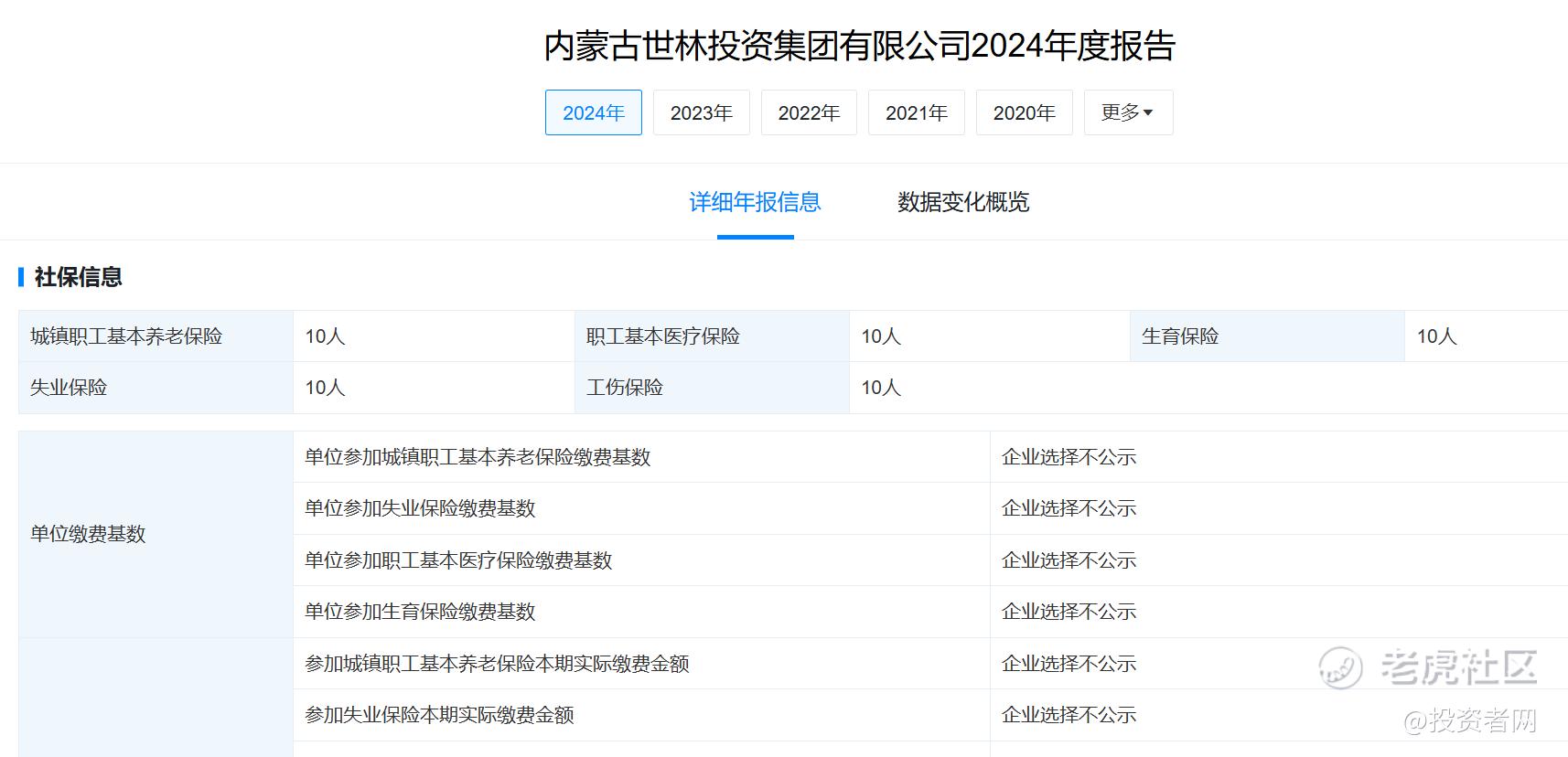Image resolution: width=1568 pixels, height=757 pixels.
Task: Click the 社保信息 section heading
Action: [x=78, y=277]
